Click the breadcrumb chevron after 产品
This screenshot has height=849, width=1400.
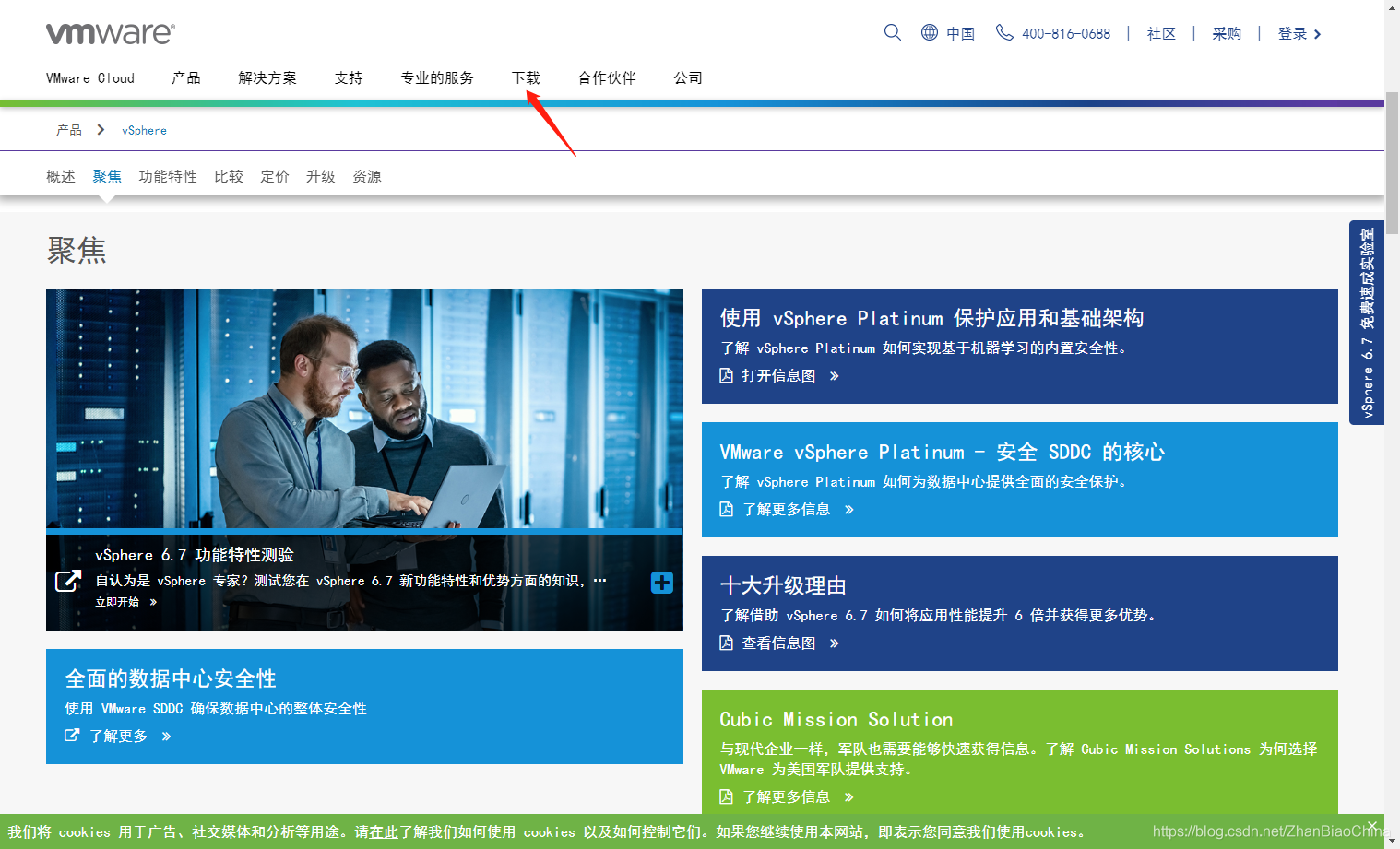(x=101, y=130)
